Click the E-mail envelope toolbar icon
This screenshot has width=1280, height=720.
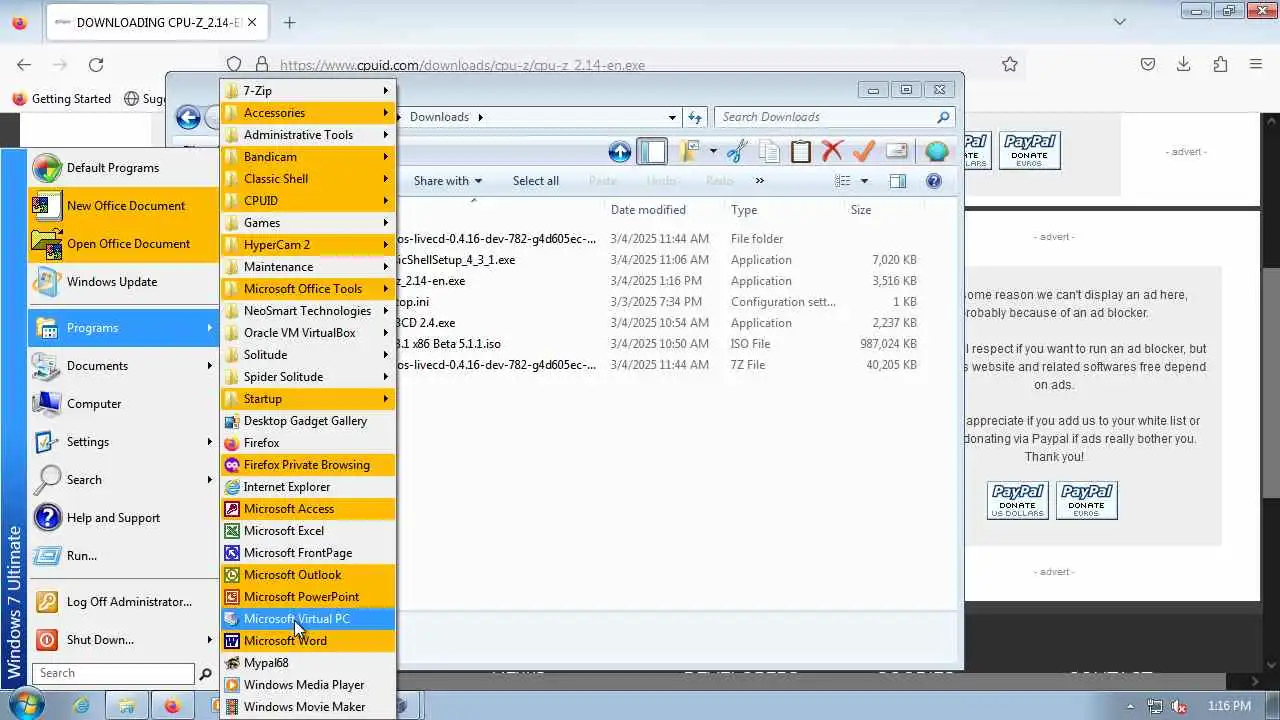(897, 152)
